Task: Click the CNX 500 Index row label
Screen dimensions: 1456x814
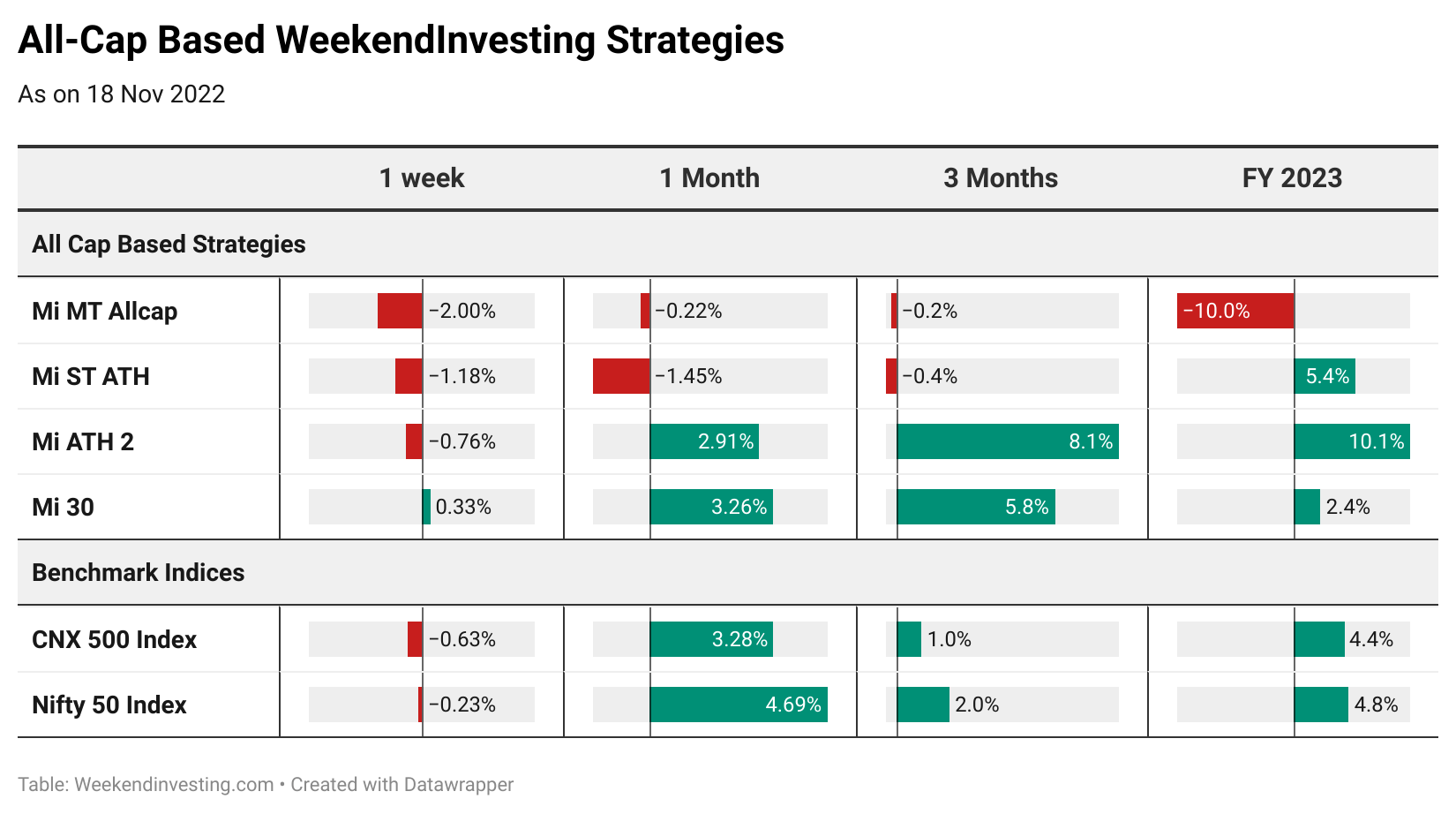Action: [114, 640]
